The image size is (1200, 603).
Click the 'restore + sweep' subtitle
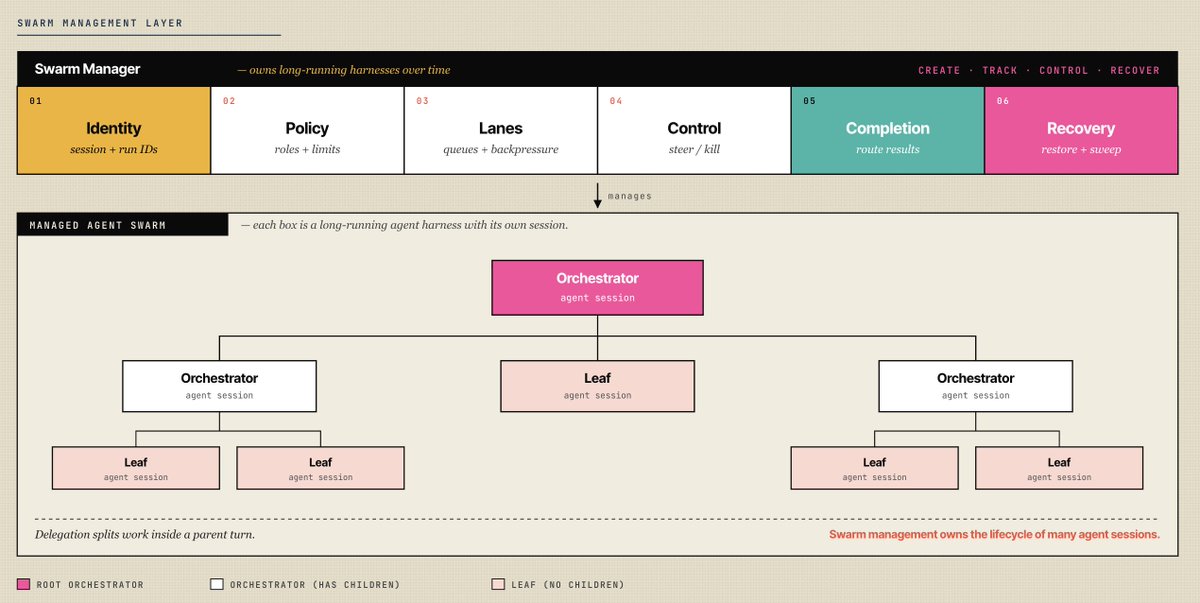[1081, 149]
